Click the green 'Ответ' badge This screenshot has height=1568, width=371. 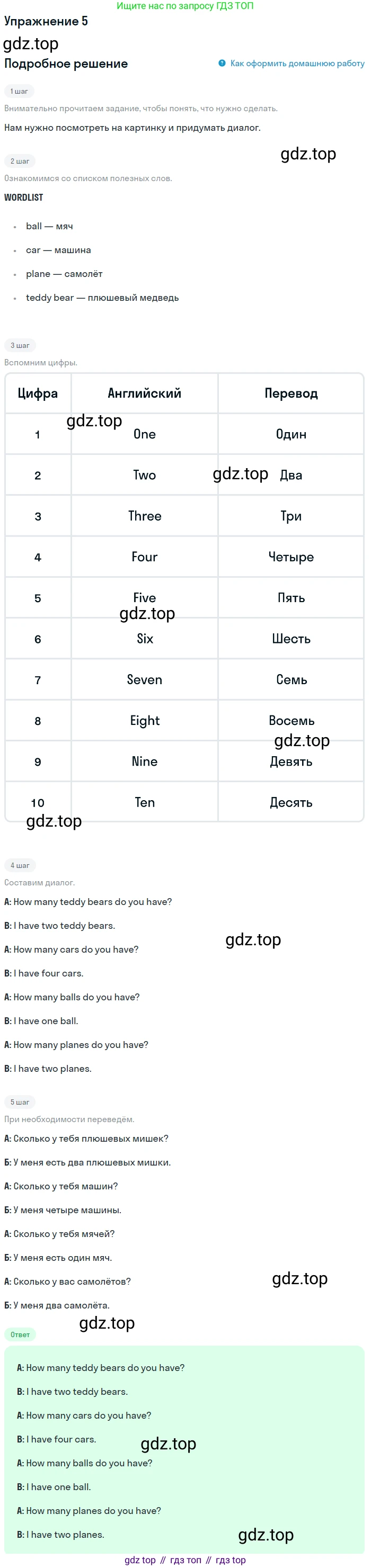click(20, 1334)
